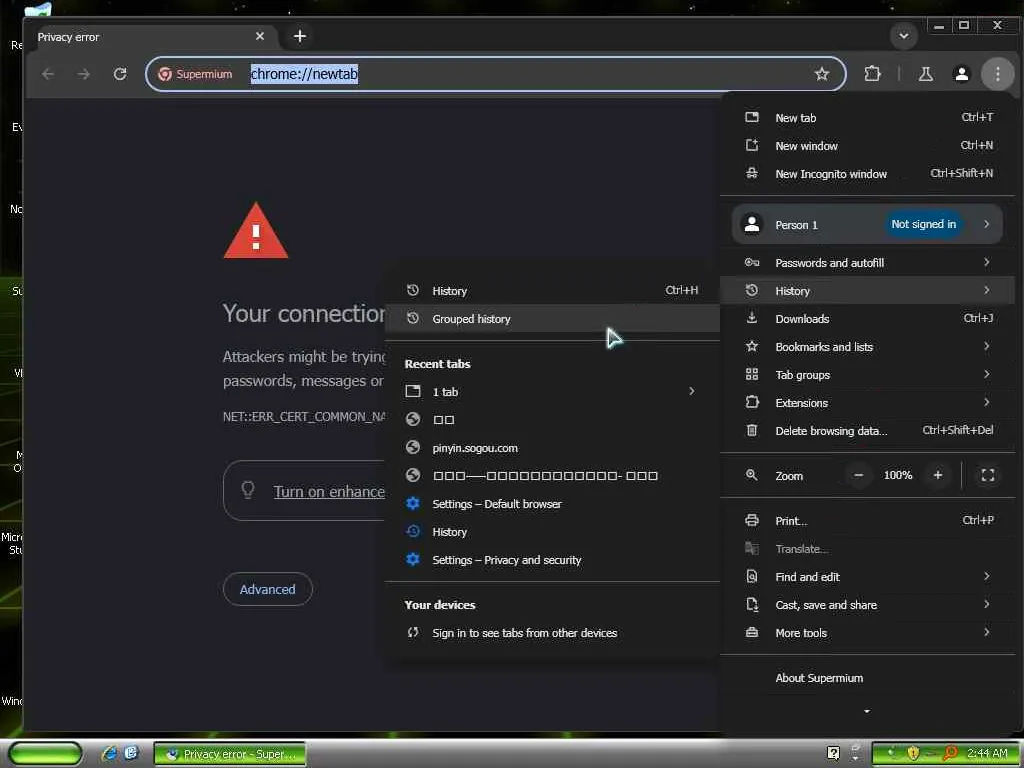
Task: Expand the 1 tab recent entry
Action: tap(552, 392)
